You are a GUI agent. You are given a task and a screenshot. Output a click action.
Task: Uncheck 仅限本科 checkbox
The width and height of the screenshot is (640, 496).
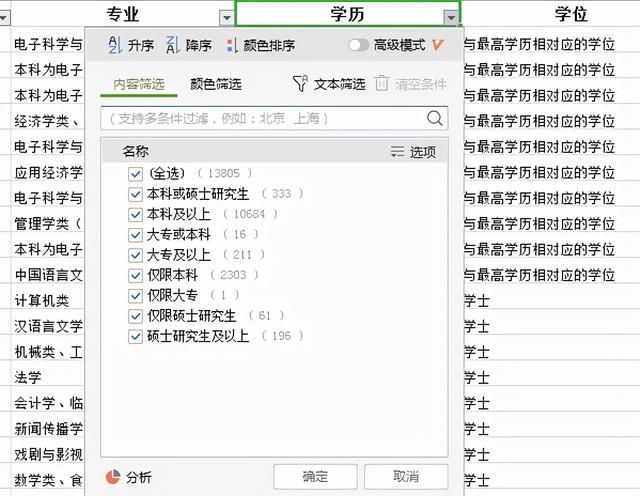tap(135, 276)
